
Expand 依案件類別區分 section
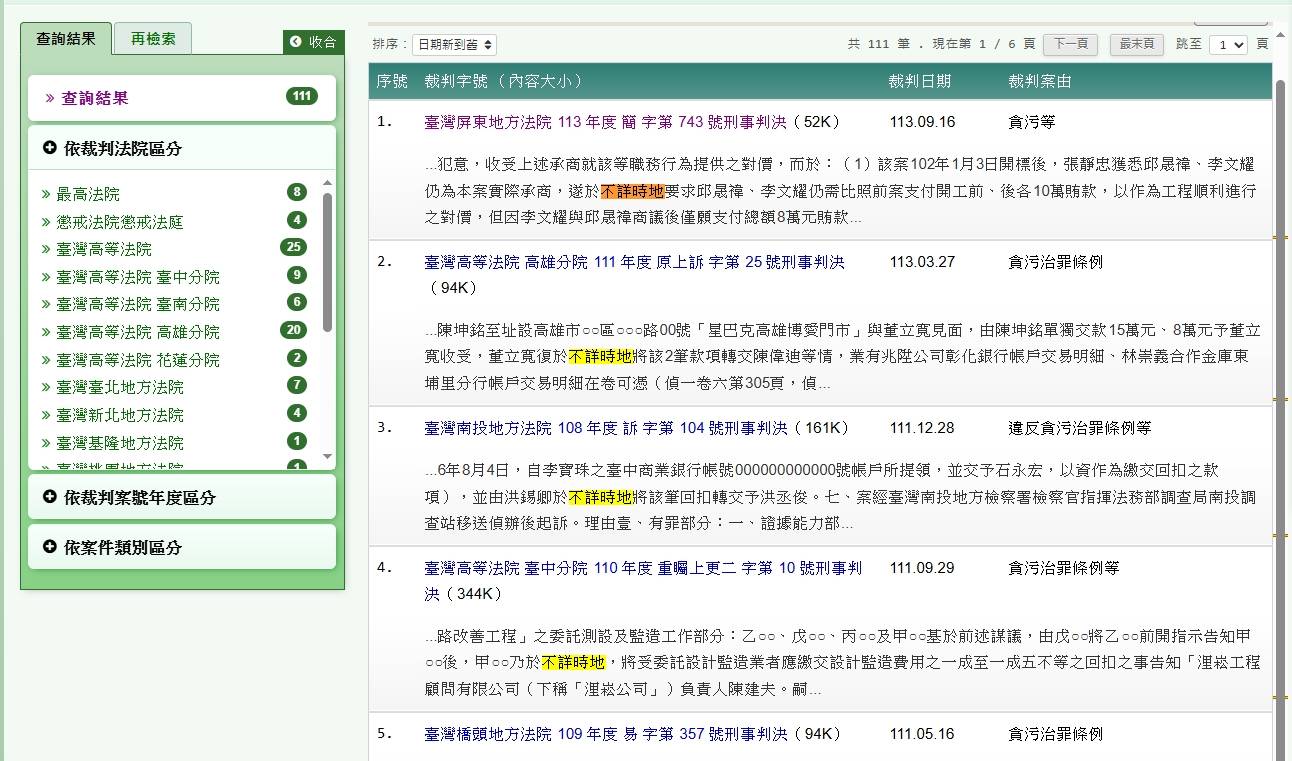click(181, 547)
